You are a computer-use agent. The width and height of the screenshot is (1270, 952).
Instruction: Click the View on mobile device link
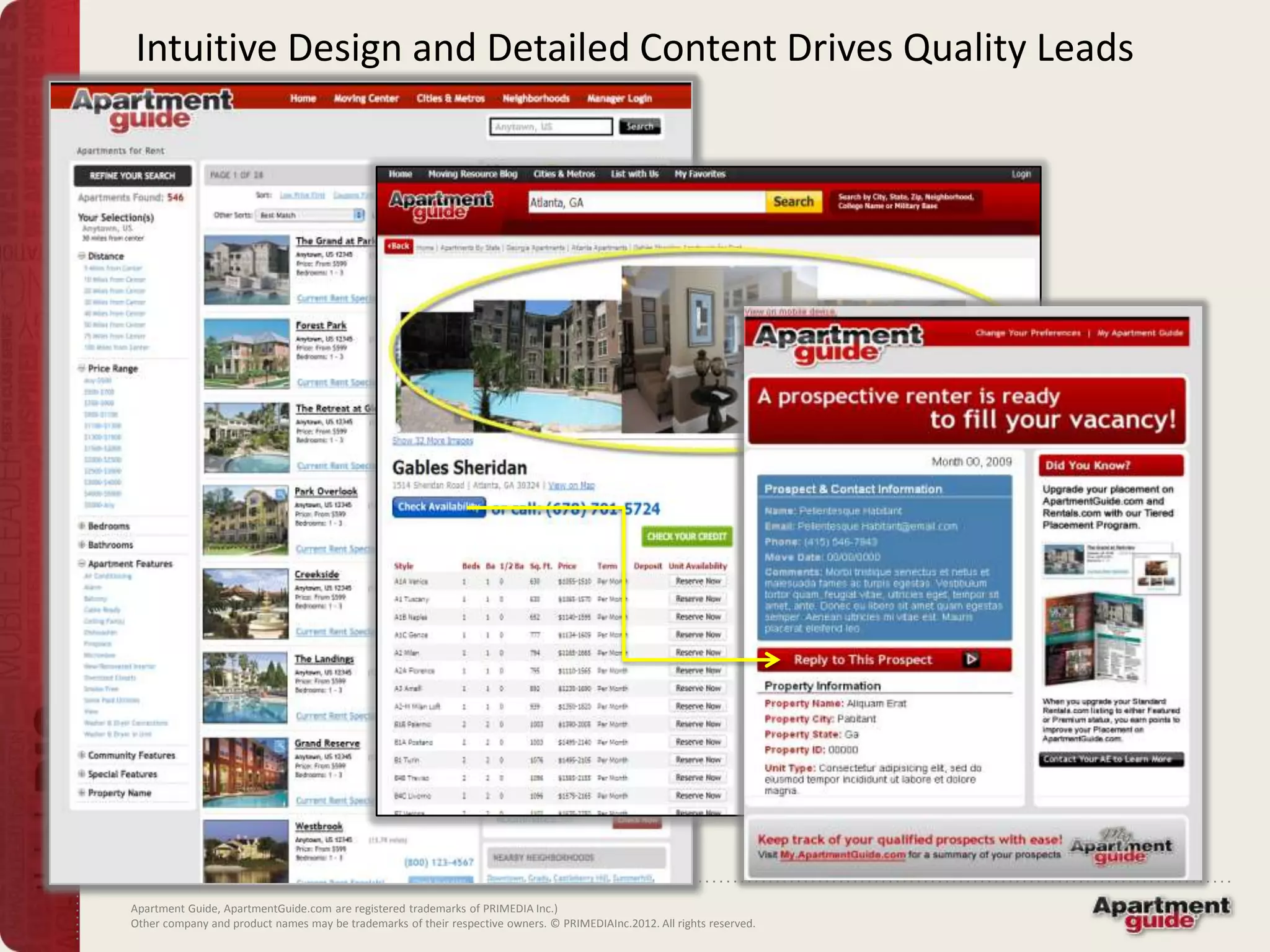click(x=791, y=311)
